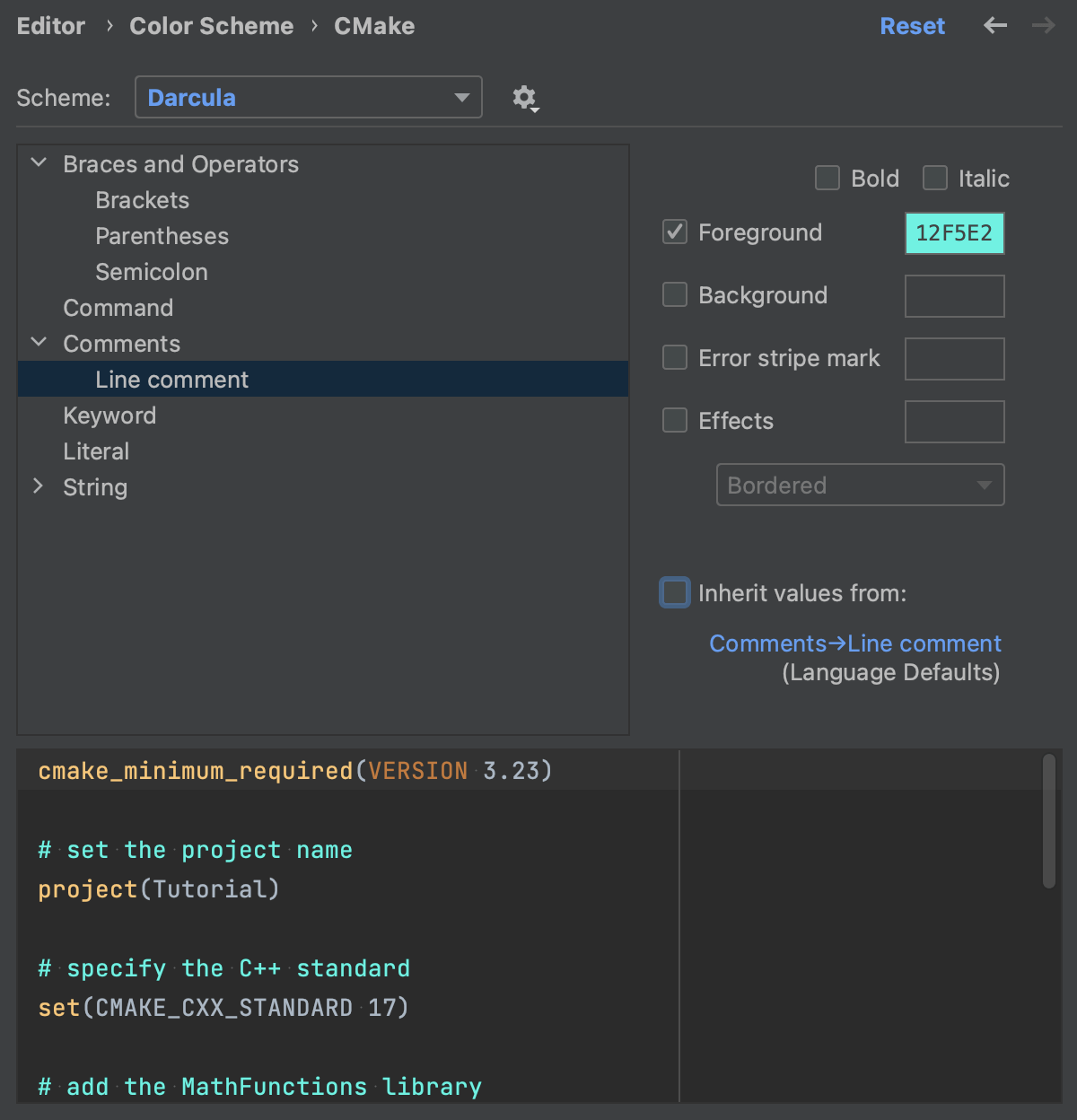This screenshot has height=1120, width=1077.
Task: Collapse the Comments tree group
Action: point(39,343)
